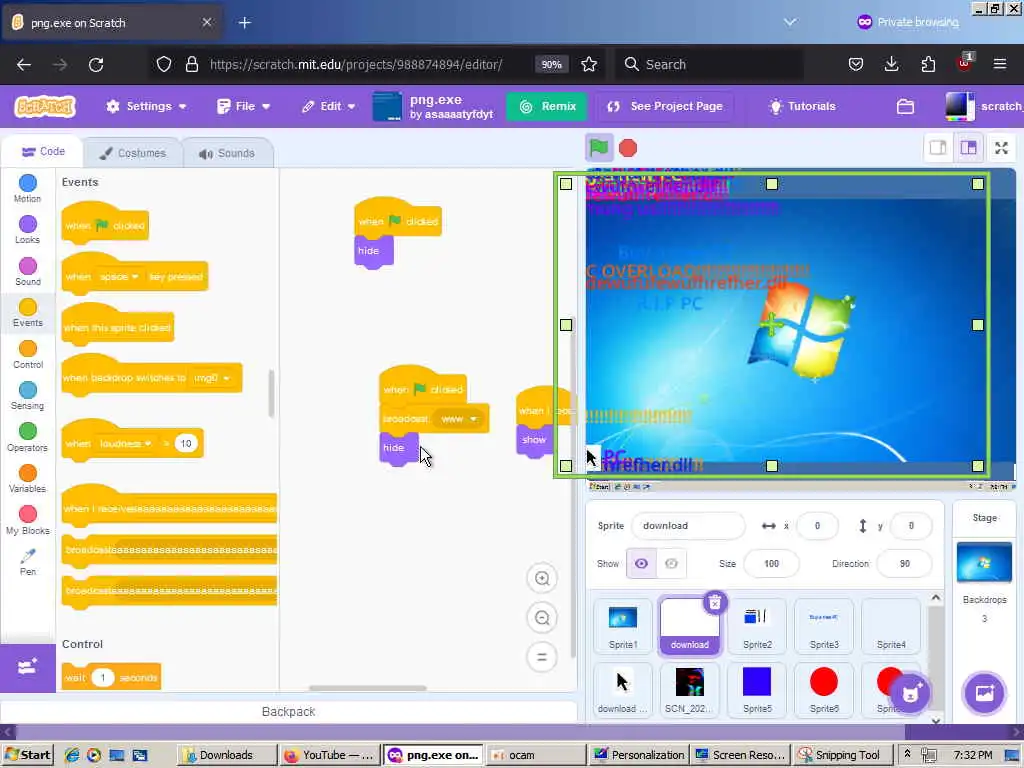Select the Stage backdrop thumbnail

click(x=984, y=562)
